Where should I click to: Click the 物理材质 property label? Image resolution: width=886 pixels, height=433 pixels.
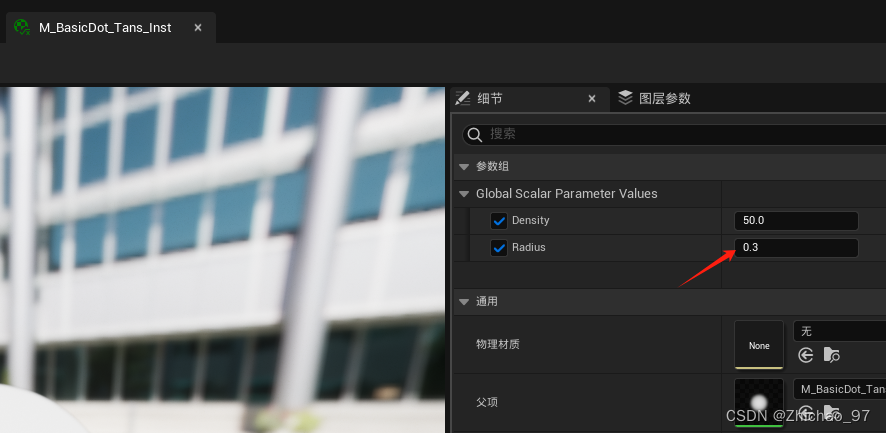coord(497,345)
